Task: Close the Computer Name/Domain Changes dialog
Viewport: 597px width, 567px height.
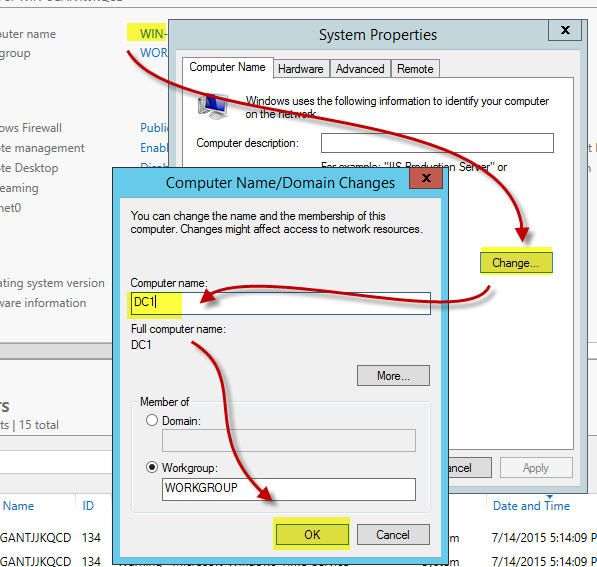Action: [426, 178]
